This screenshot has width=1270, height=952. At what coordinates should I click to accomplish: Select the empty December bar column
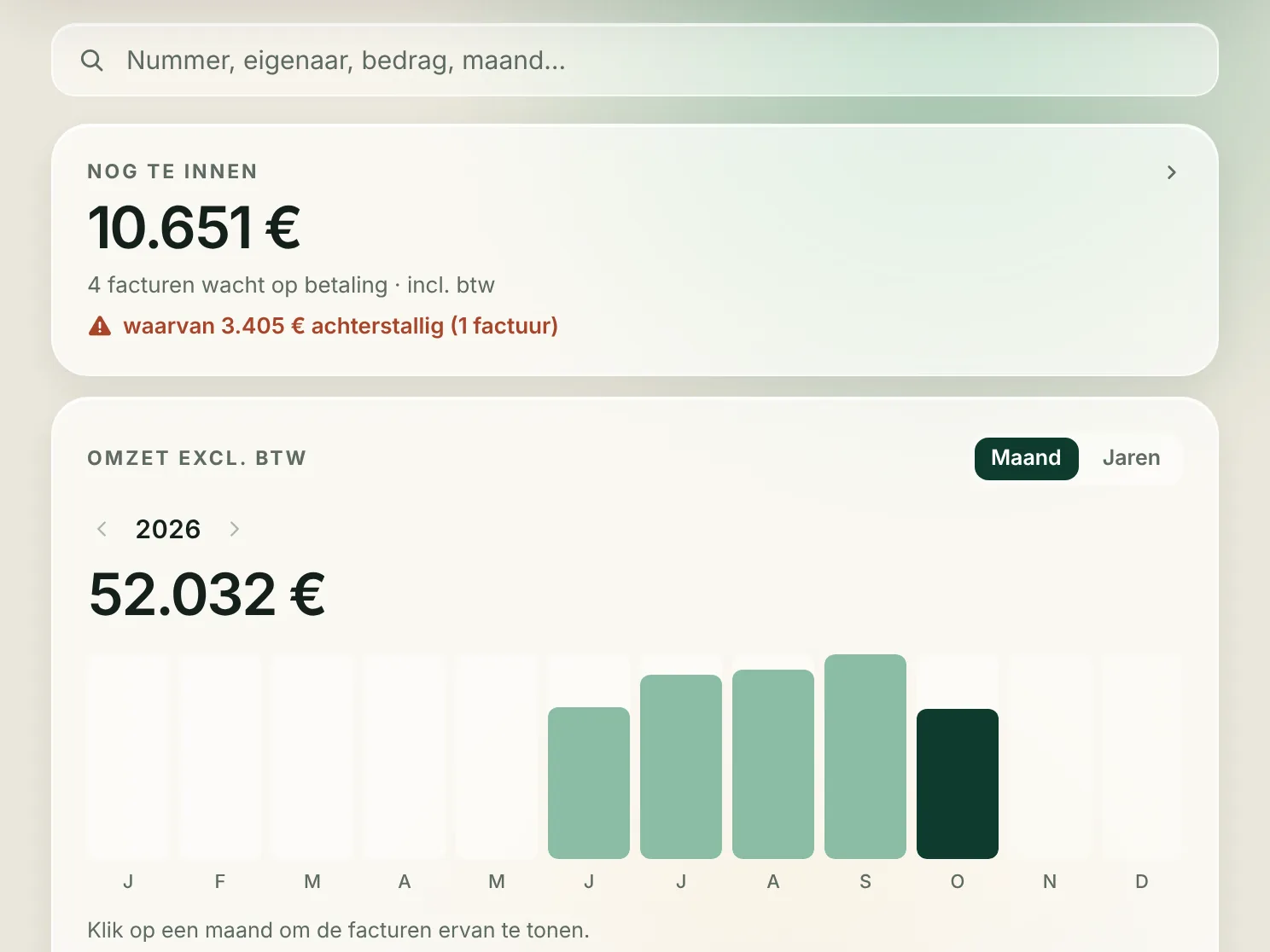pyautogui.click(x=1142, y=756)
